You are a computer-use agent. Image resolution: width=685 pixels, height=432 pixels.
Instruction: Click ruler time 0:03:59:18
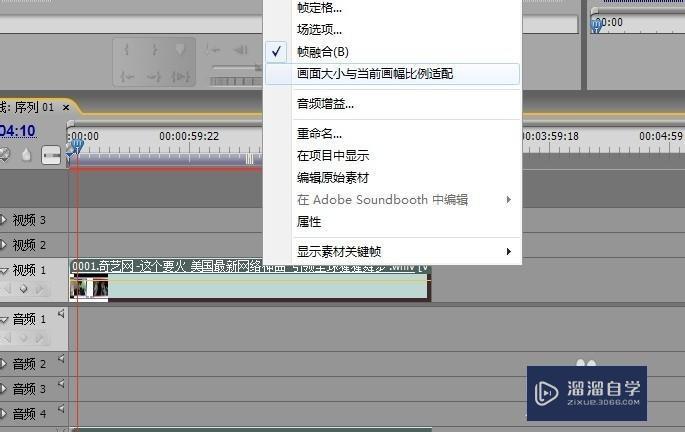pos(550,136)
